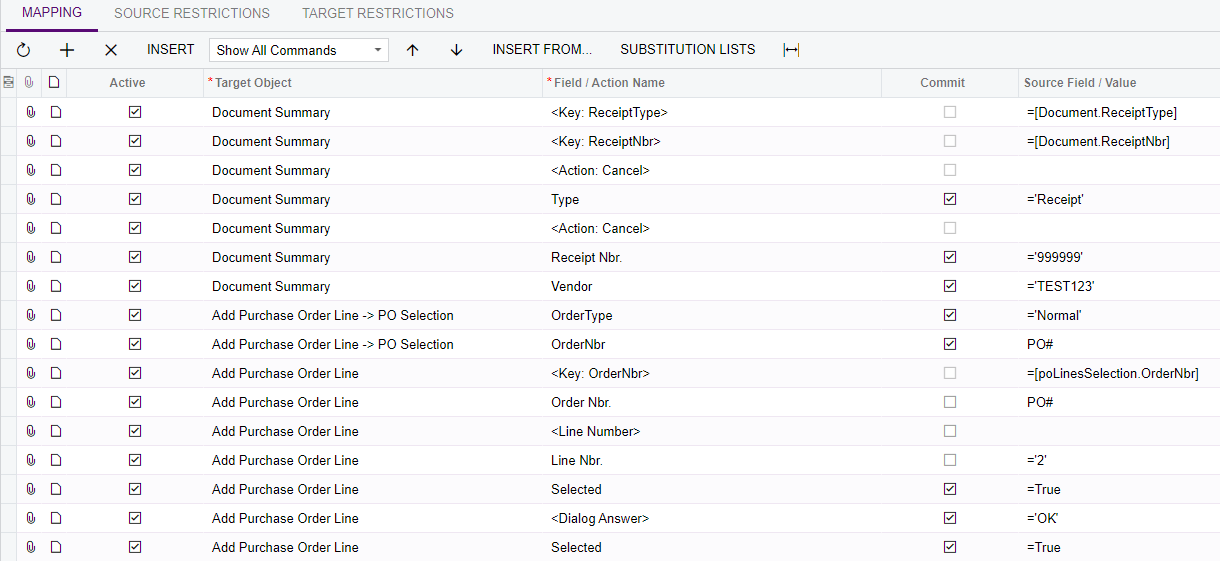1220x561 pixels.
Task: Move row down with down arrow
Action: (x=456, y=50)
